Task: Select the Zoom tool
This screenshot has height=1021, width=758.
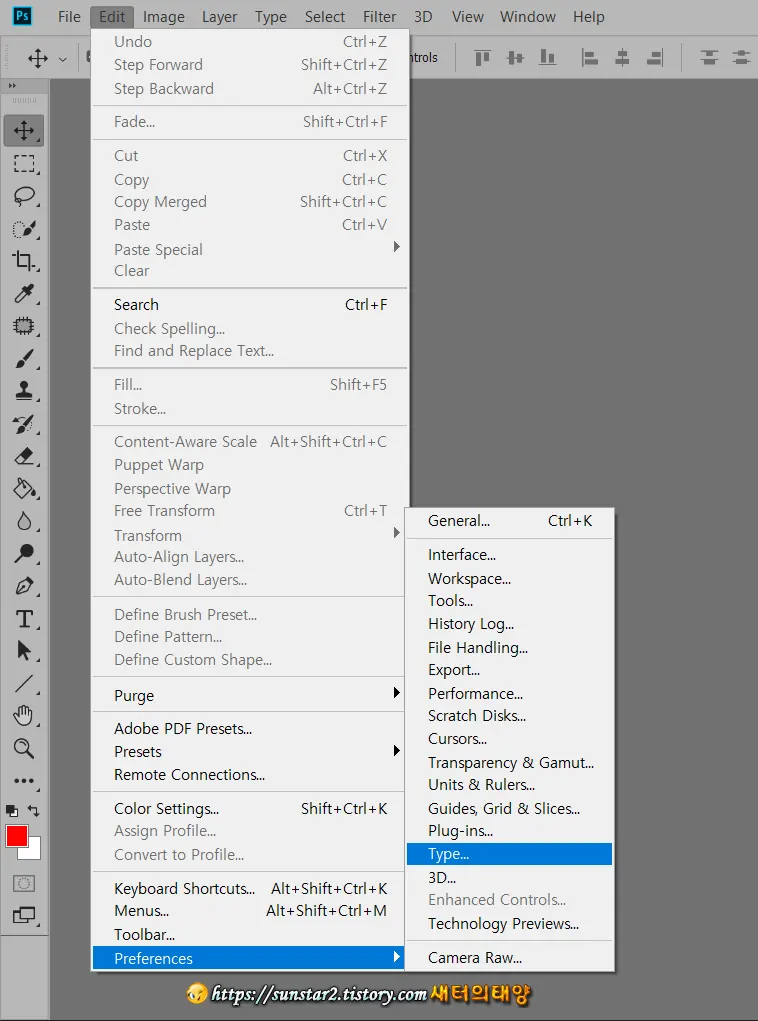Action: coord(24,748)
